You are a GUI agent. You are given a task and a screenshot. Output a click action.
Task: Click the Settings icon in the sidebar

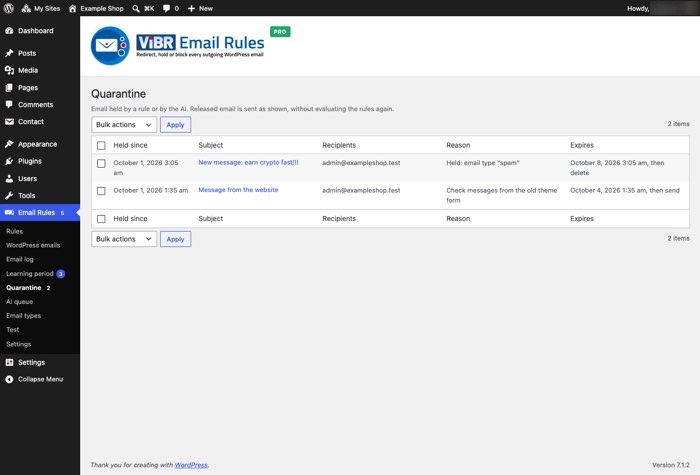9,362
